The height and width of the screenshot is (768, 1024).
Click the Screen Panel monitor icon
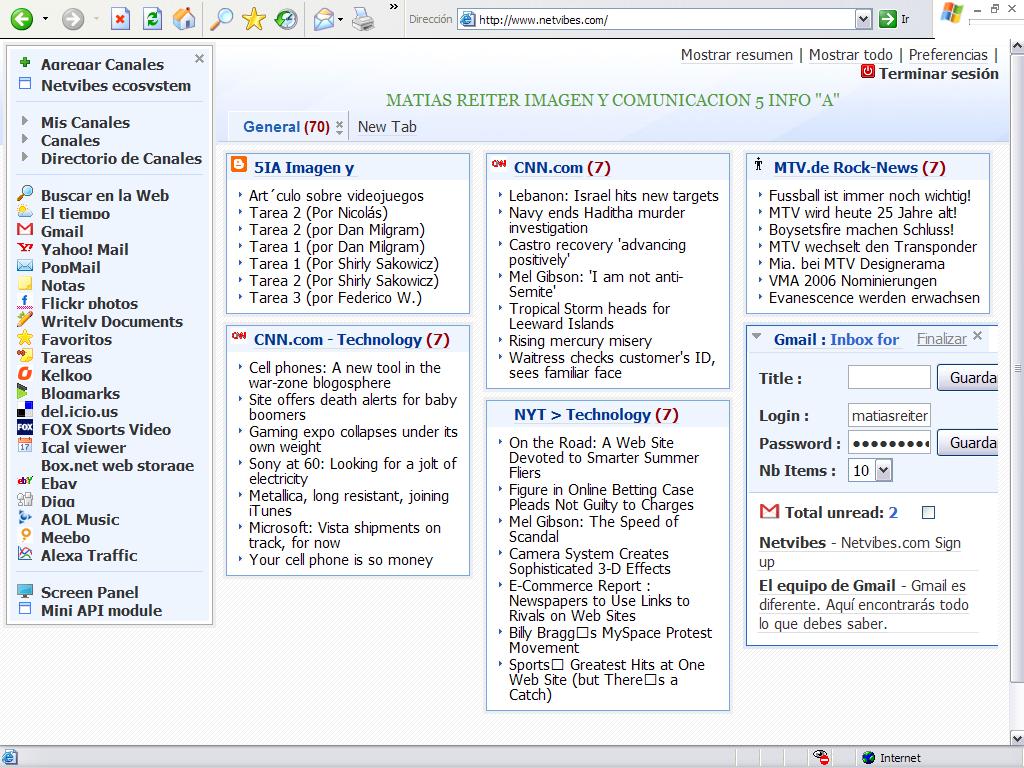pos(25,591)
